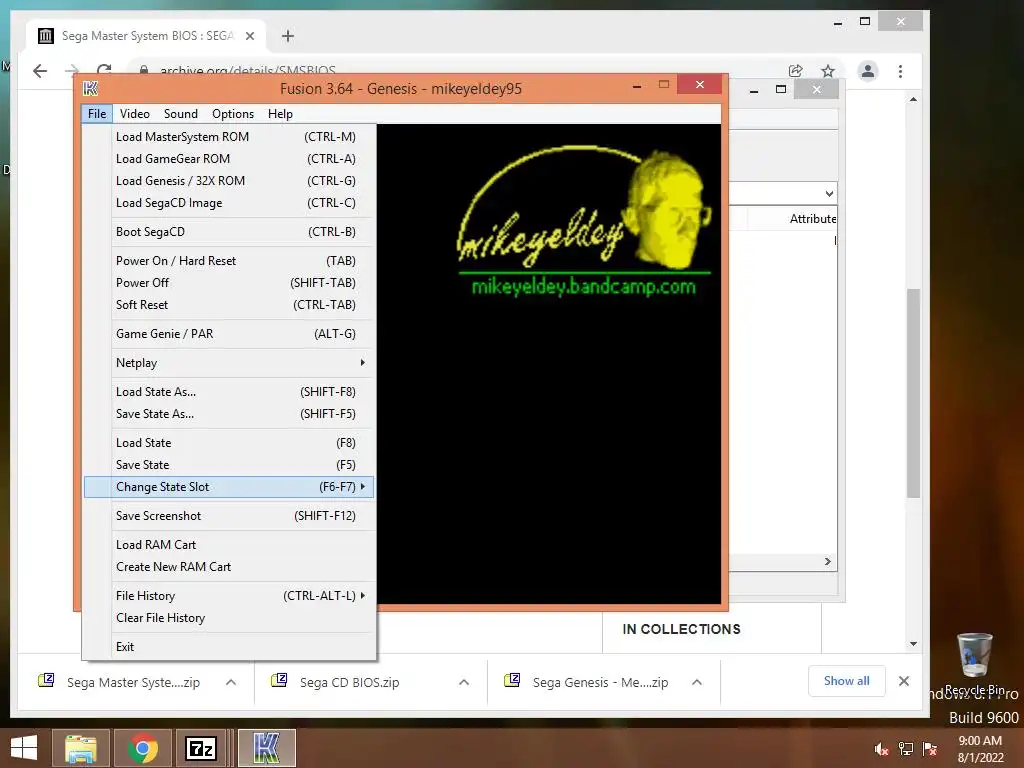Open the Video menu
1024x768 pixels.
coord(135,114)
